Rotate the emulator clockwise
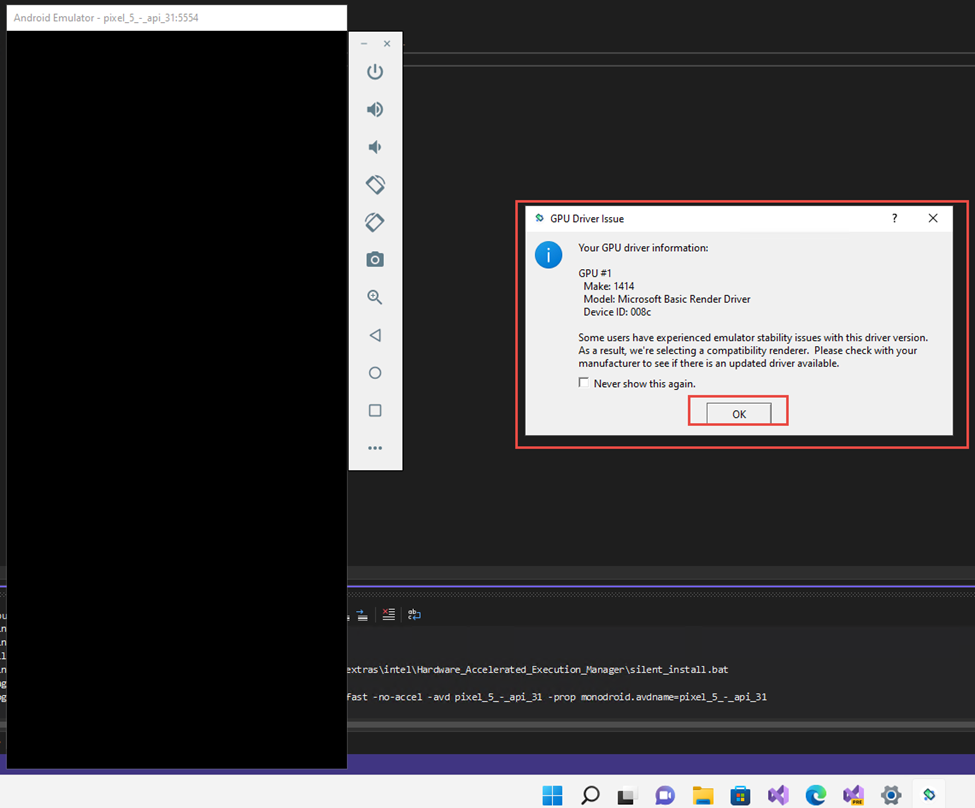The height and width of the screenshot is (808, 975). coord(375,222)
